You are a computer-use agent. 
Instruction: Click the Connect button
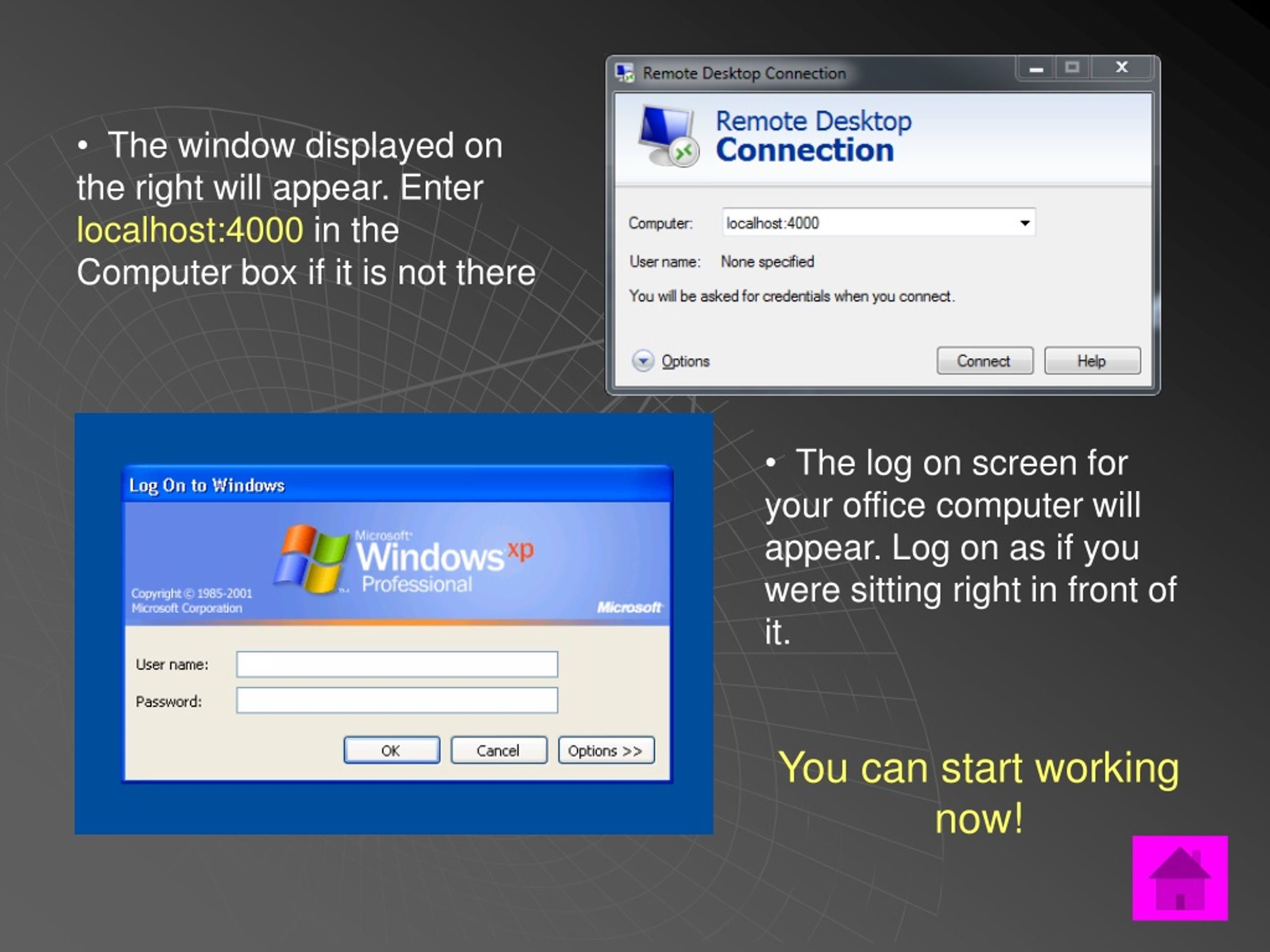(x=985, y=361)
